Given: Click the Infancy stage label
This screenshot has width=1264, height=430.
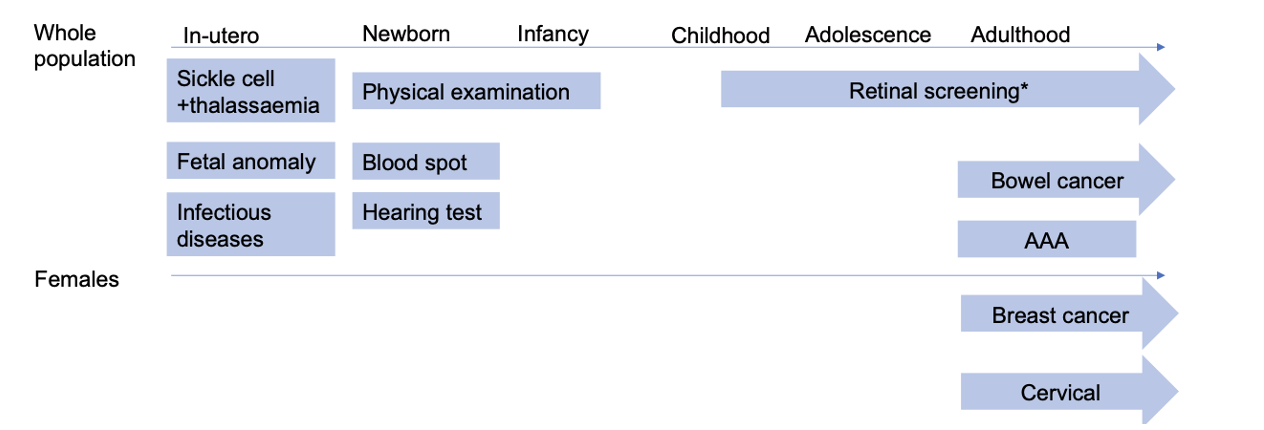Looking at the screenshot, I should (553, 34).
